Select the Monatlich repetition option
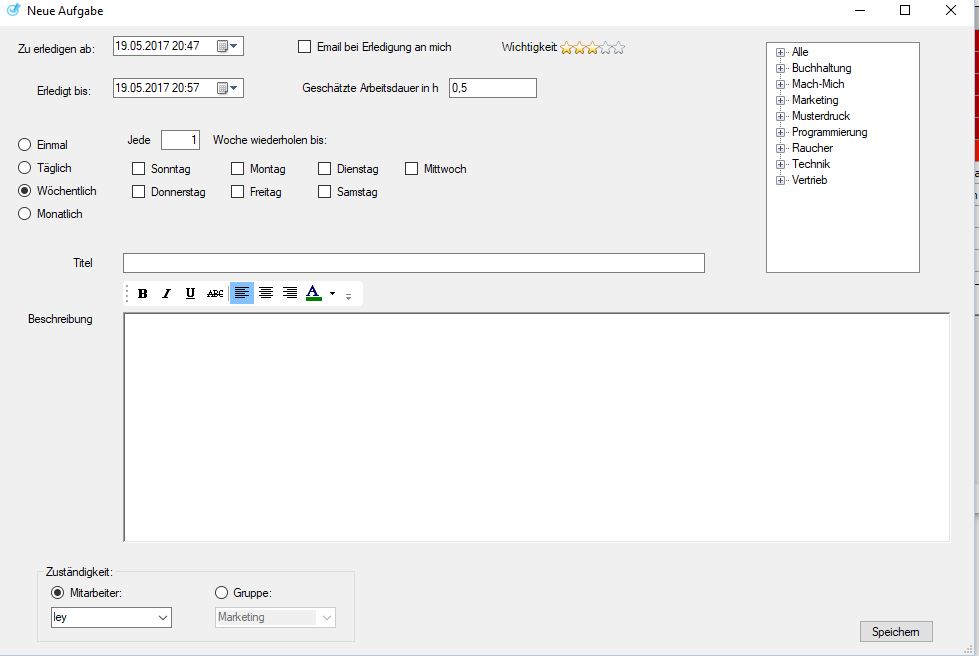The width and height of the screenshot is (979, 656). pyautogui.click(x=24, y=214)
